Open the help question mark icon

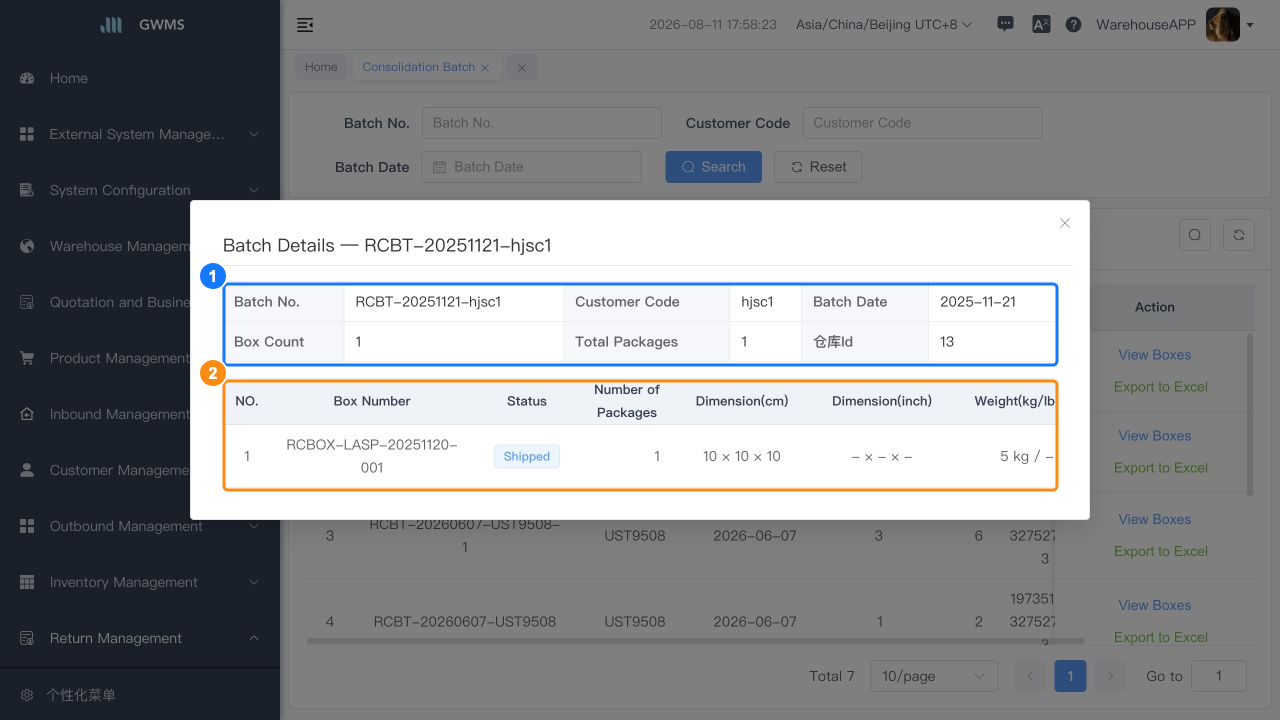point(1073,25)
